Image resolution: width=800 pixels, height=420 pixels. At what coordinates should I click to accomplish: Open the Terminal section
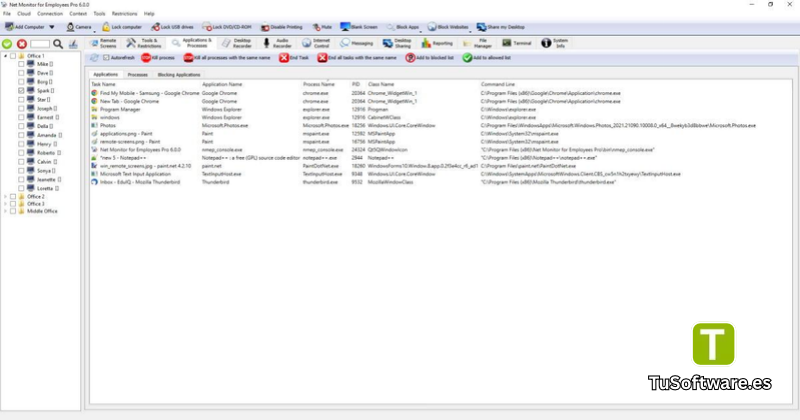click(x=517, y=43)
